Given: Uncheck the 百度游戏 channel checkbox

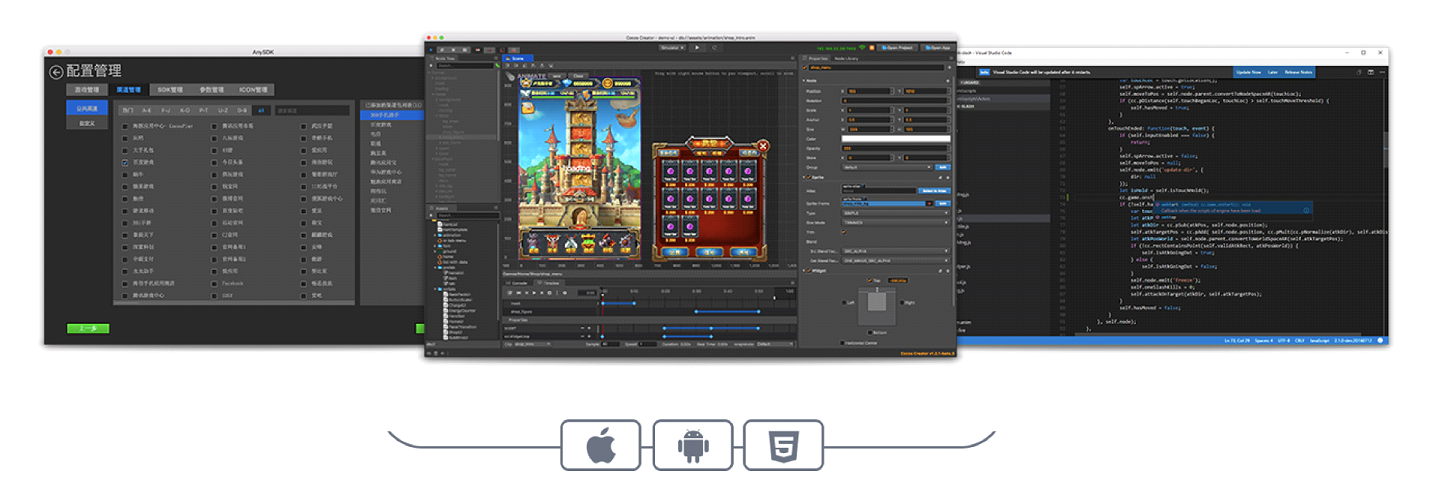Looking at the screenshot, I should [x=125, y=162].
